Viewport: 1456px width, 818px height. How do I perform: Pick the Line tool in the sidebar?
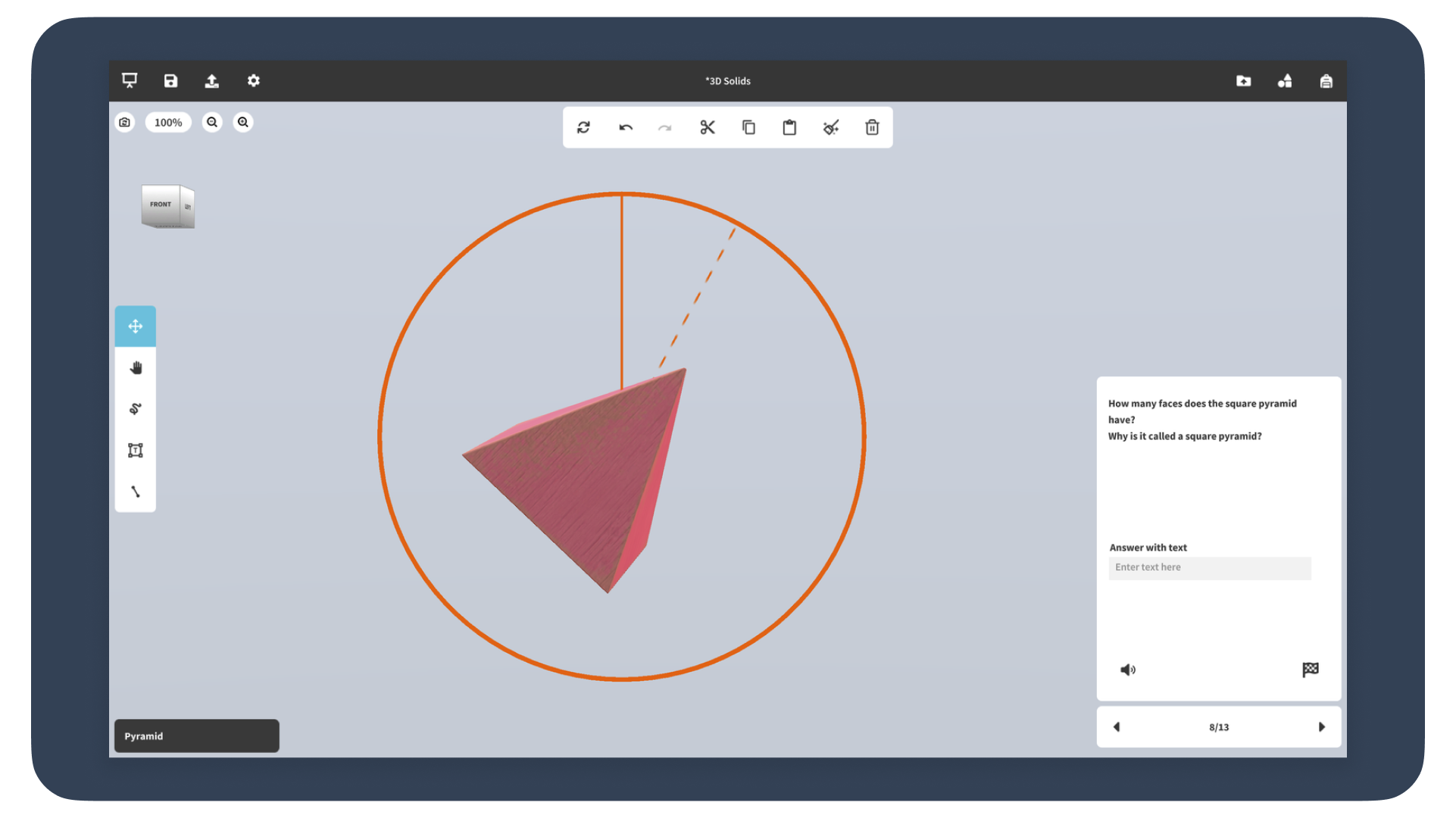(136, 492)
